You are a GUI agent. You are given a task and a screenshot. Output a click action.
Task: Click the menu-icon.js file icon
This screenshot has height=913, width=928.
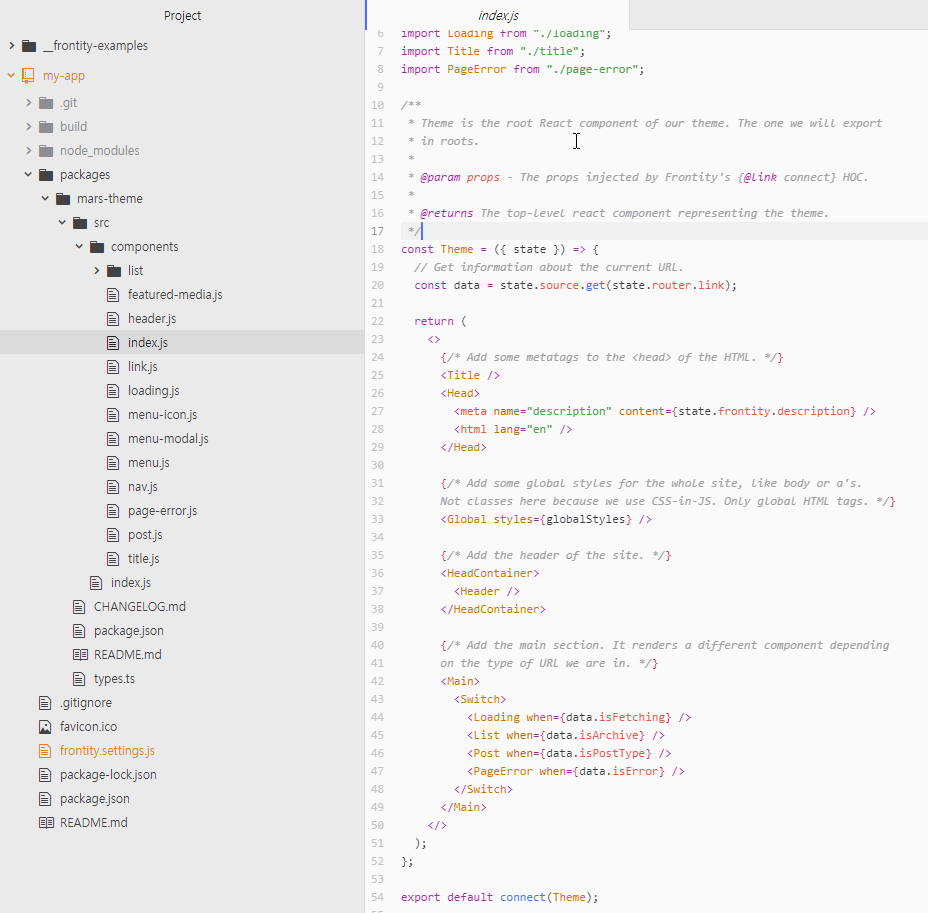pos(113,415)
